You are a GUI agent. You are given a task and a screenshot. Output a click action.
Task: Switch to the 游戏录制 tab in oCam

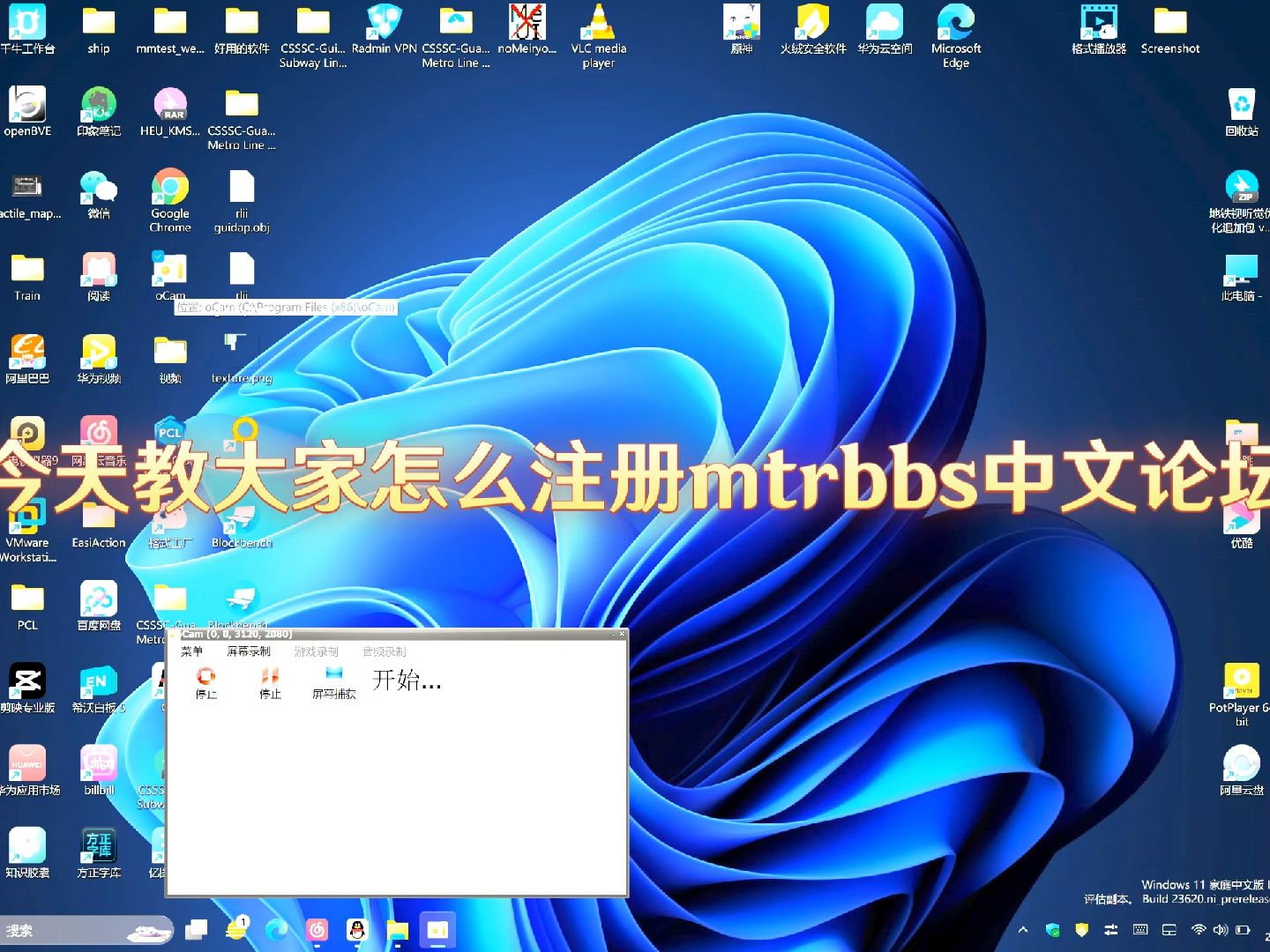click(x=317, y=651)
